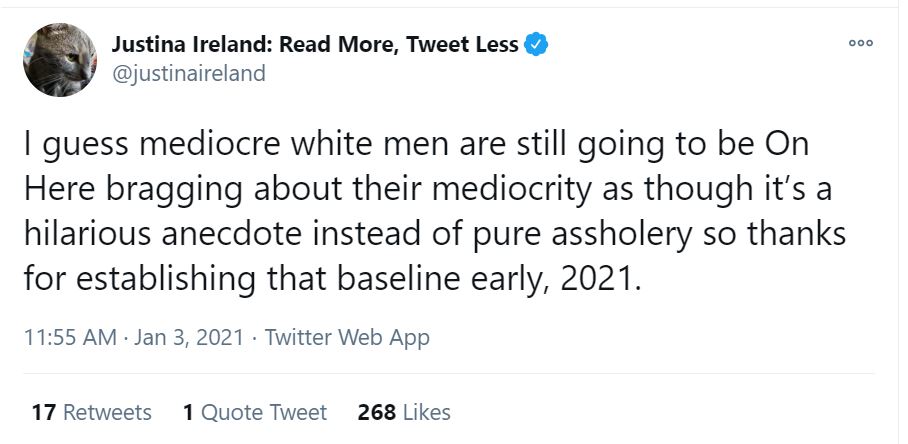Image resolution: width=908 pixels, height=444 pixels.
Task: Open Justina Ireland's cat profile picture
Action: (61, 59)
